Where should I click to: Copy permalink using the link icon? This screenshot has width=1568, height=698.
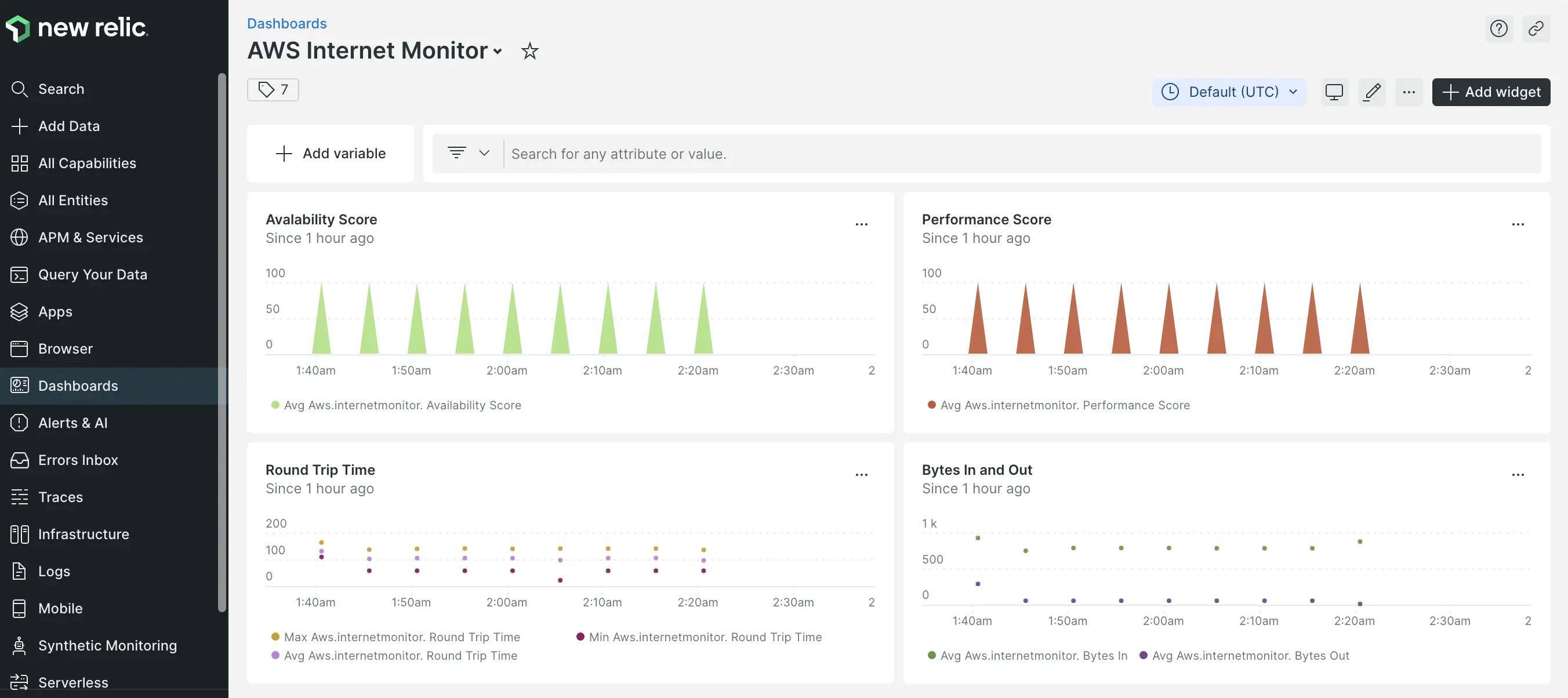(x=1535, y=28)
